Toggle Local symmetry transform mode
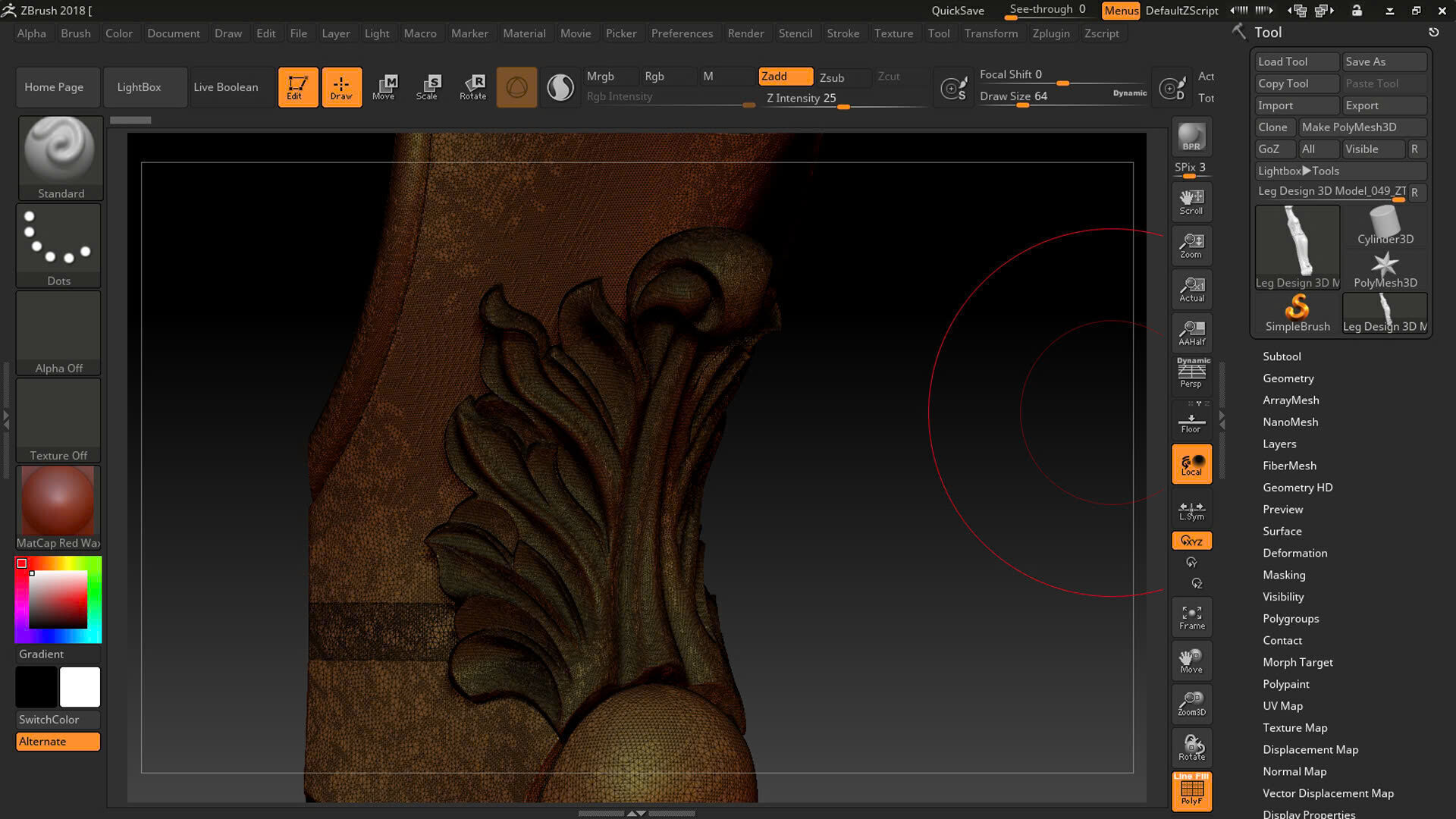Viewport: 1456px width, 819px height. pyautogui.click(x=1191, y=464)
